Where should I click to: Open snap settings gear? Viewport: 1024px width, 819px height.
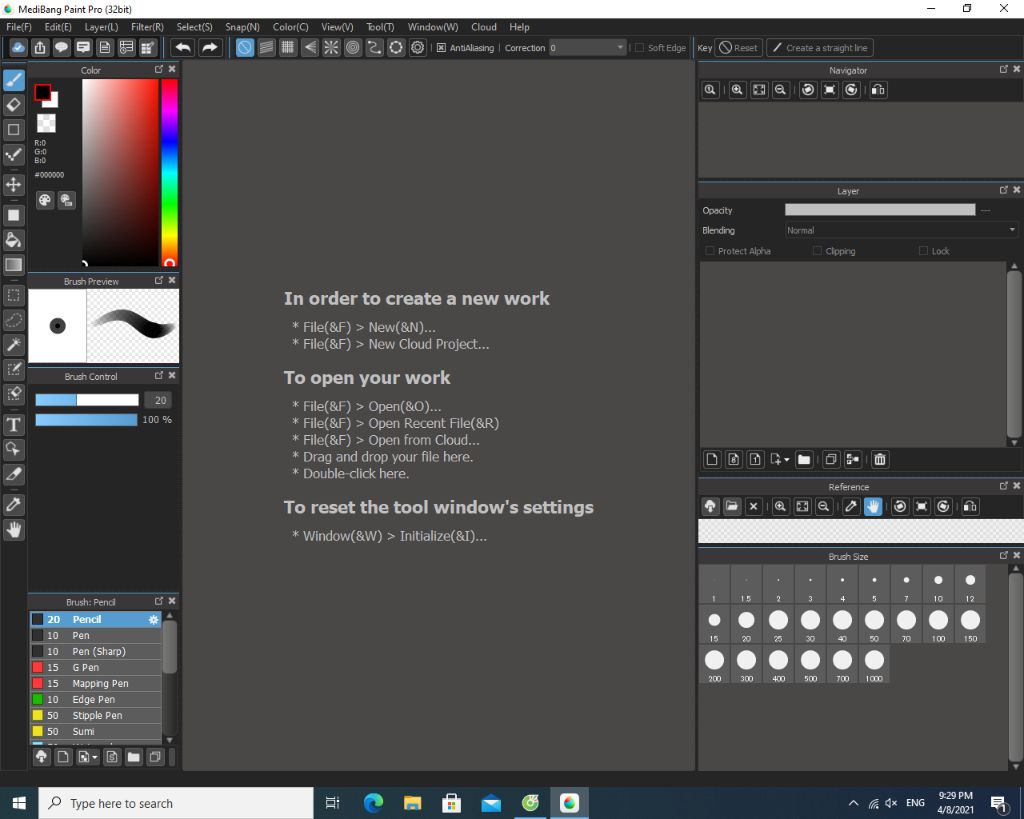417,48
